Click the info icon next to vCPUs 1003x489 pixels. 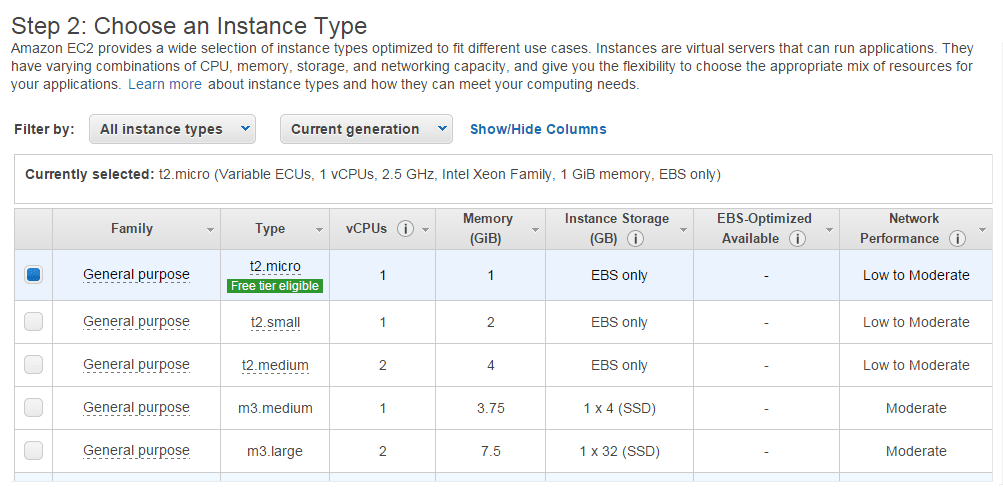pyautogui.click(x=405, y=229)
